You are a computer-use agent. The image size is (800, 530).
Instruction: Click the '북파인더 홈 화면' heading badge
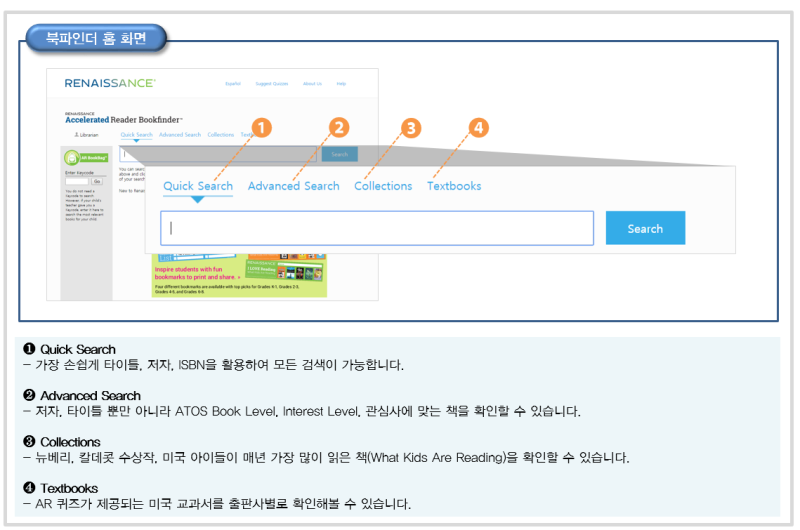tap(96, 38)
